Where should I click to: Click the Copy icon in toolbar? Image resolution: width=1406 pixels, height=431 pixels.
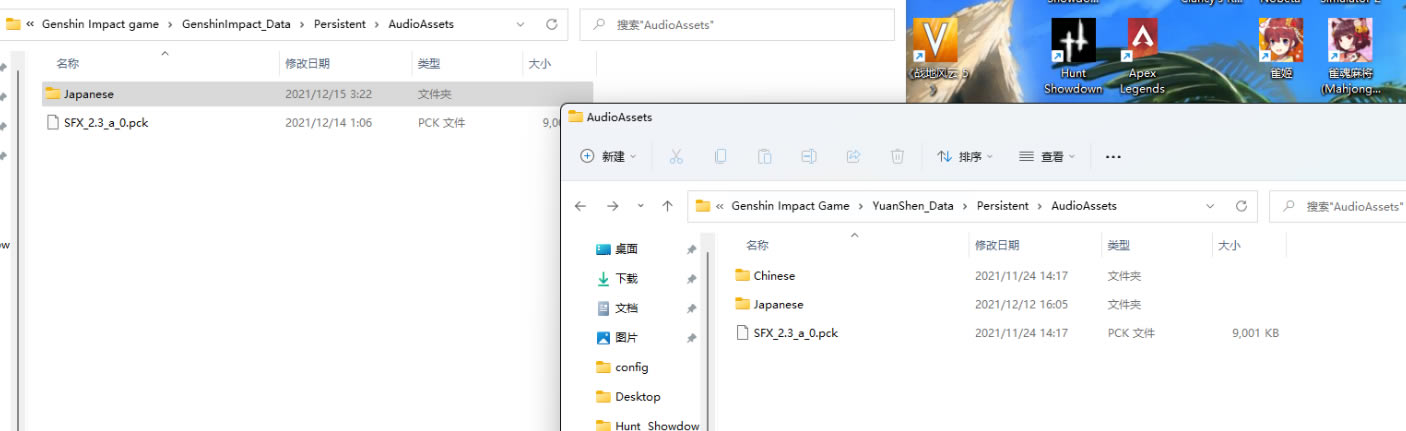coord(720,157)
